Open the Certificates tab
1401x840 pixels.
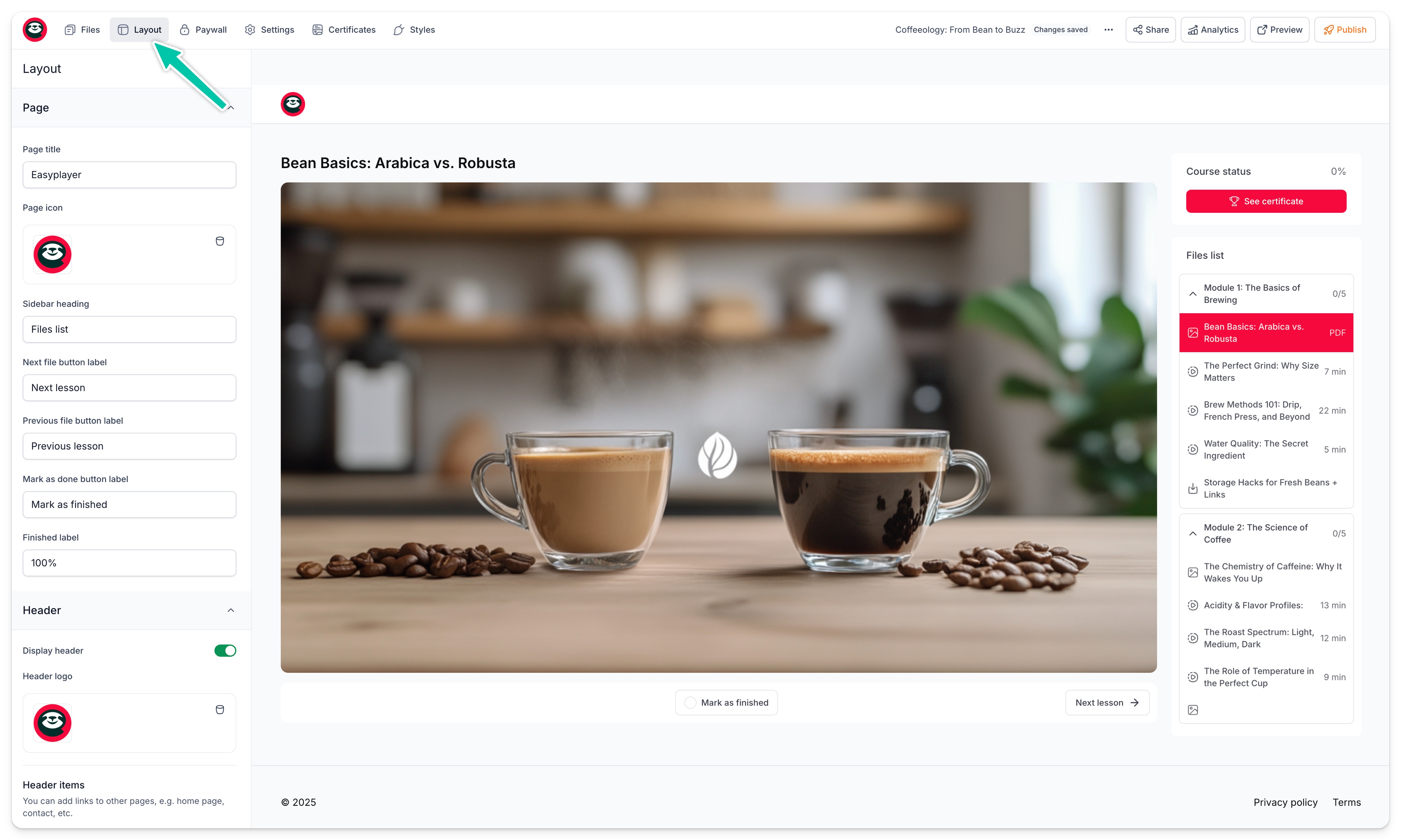pyautogui.click(x=343, y=30)
